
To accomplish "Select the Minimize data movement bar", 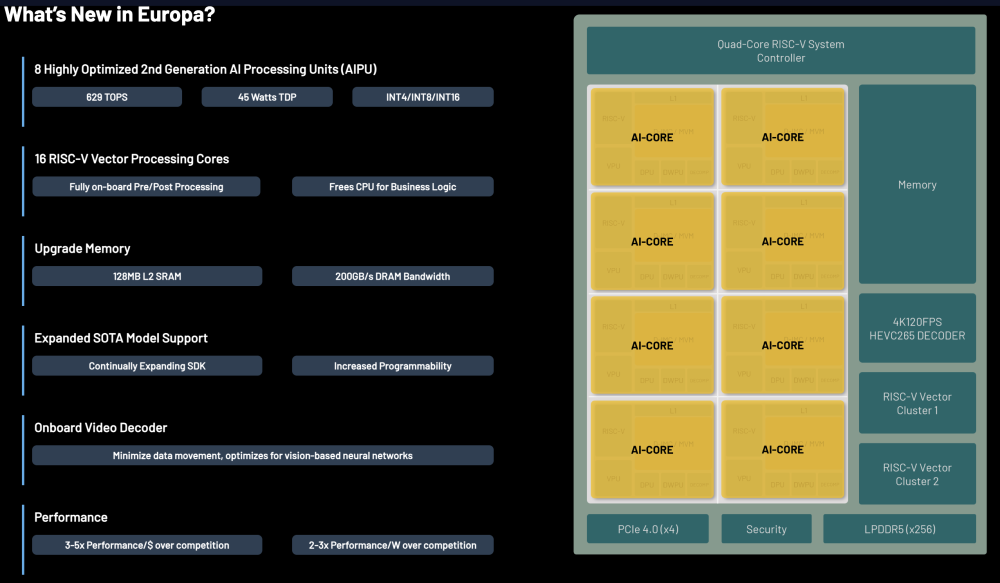I will [262, 455].
